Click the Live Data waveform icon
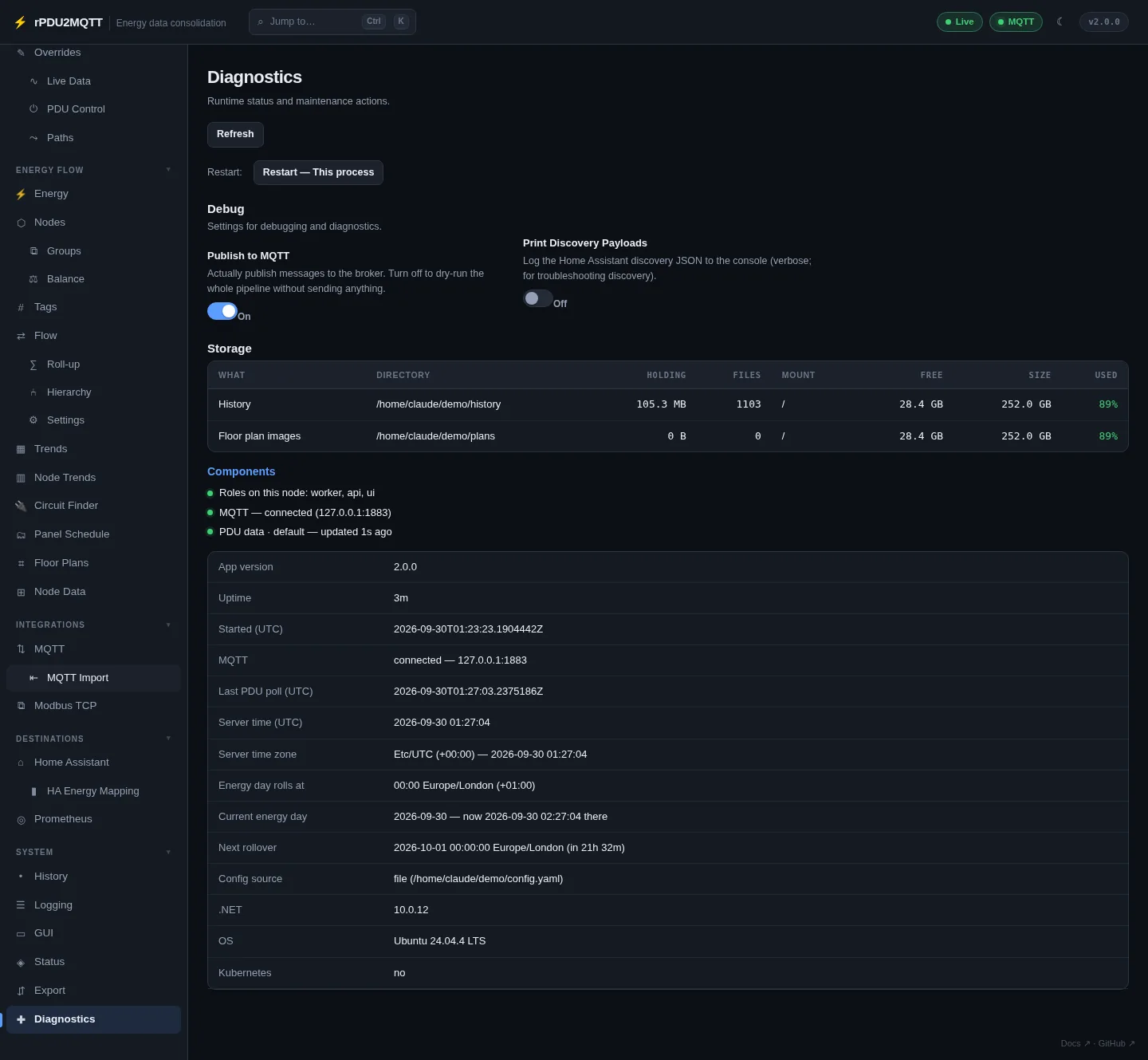Image resolution: width=1148 pixels, height=1060 pixels. [x=33, y=81]
